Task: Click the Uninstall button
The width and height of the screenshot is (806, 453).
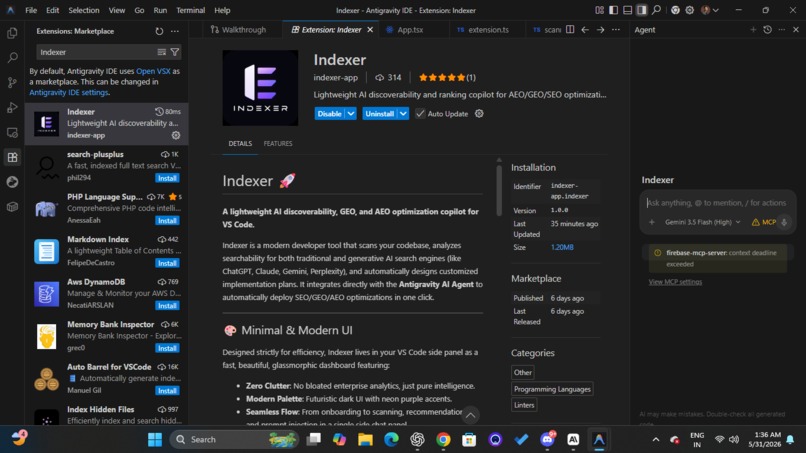Action: tap(380, 114)
